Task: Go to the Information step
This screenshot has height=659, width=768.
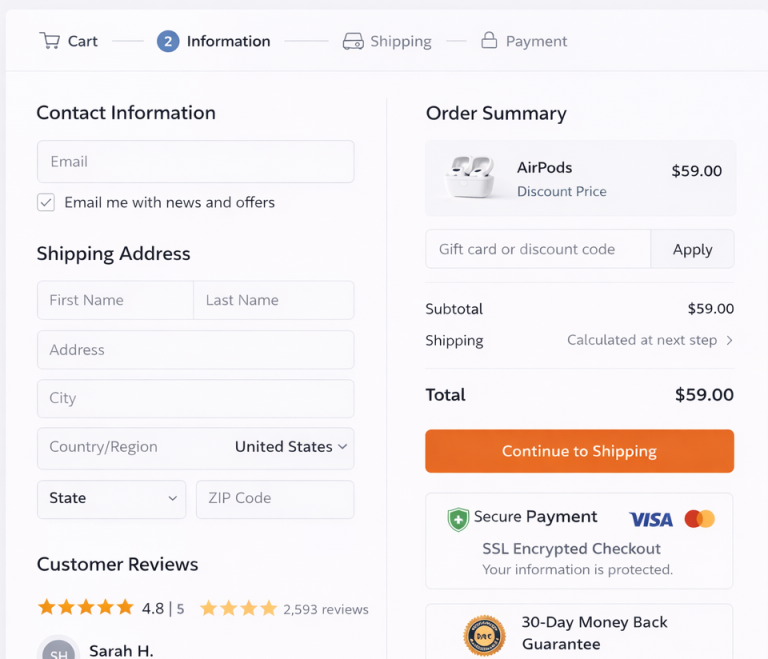Action: pos(214,41)
